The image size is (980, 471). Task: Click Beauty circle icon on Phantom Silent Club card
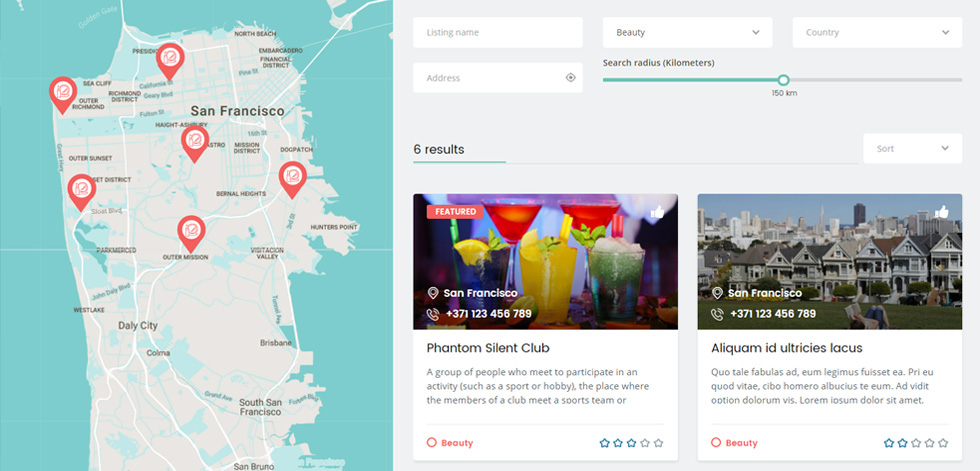pos(431,442)
